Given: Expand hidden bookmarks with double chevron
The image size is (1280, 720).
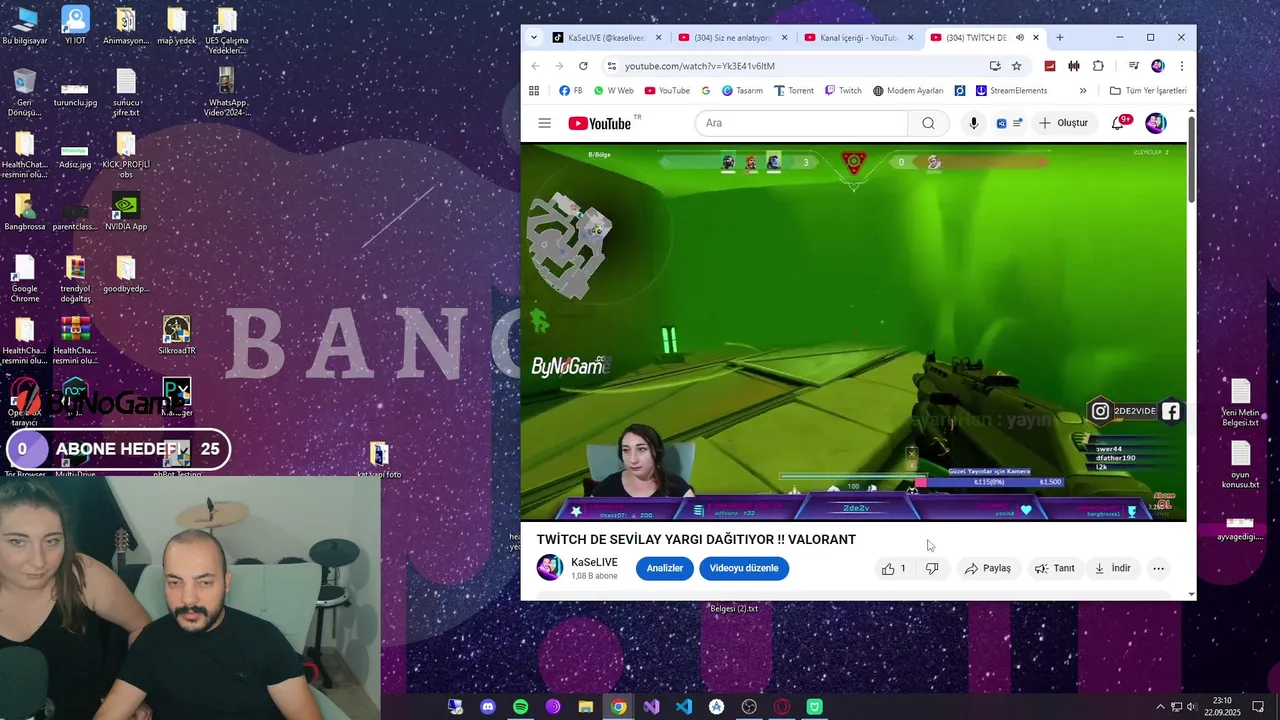Looking at the screenshot, I should coord(1083,90).
